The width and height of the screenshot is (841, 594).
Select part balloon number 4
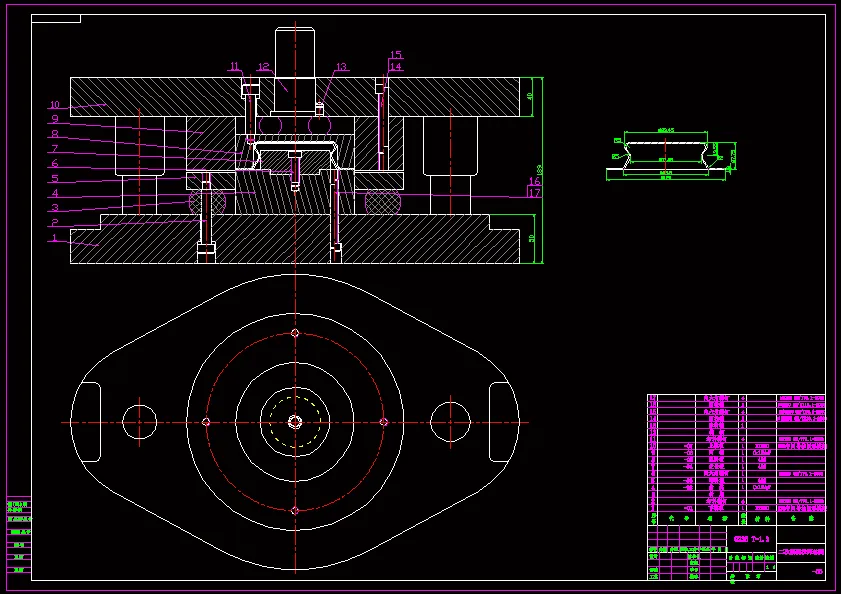tap(55, 193)
